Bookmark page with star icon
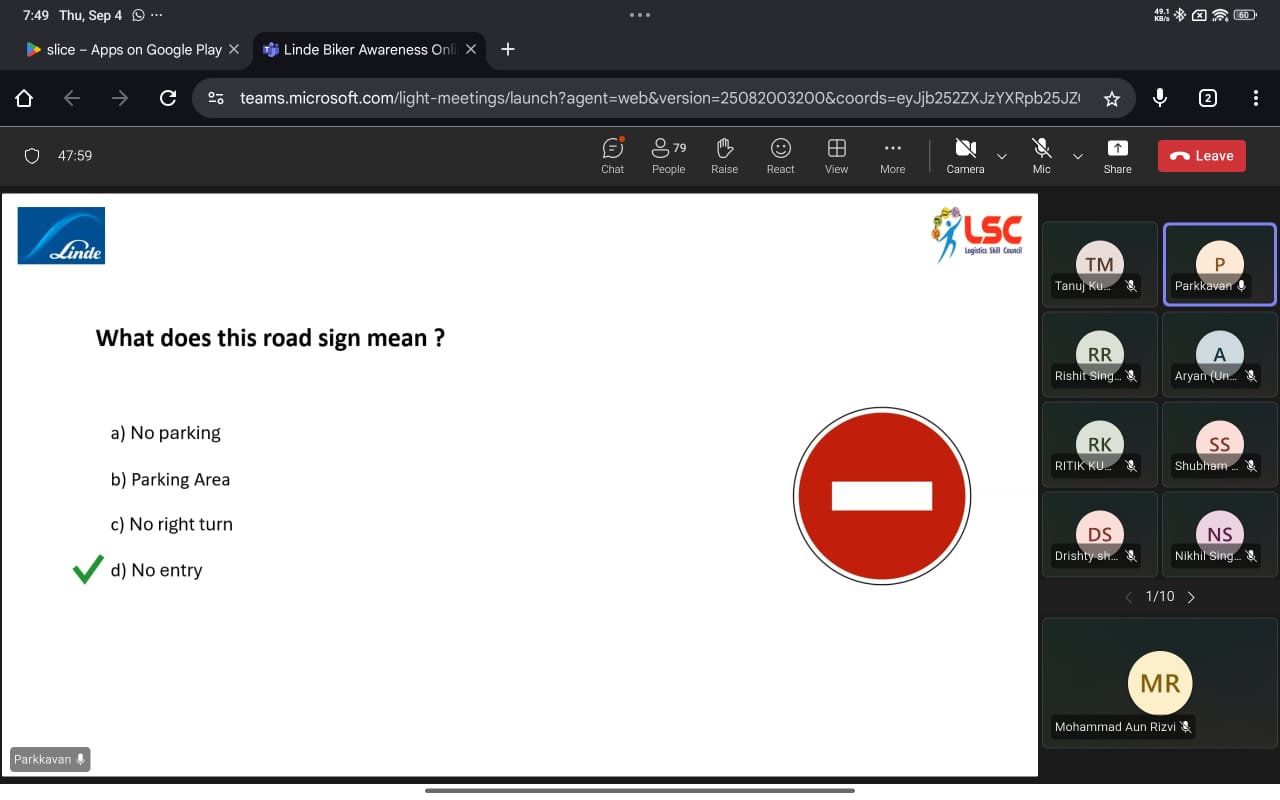This screenshot has height=800, width=1280. (x=1111, y=98)
